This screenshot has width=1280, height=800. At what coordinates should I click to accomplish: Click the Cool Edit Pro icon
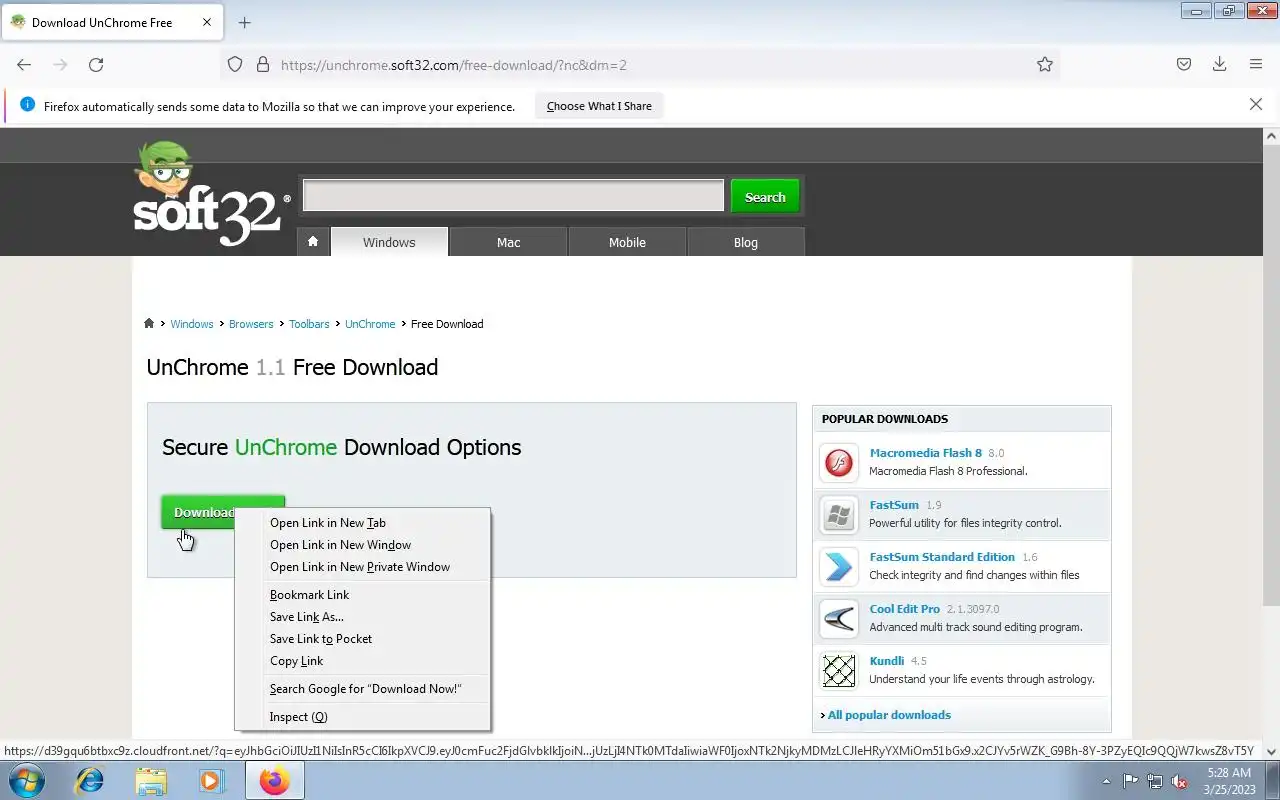(839, 618)
